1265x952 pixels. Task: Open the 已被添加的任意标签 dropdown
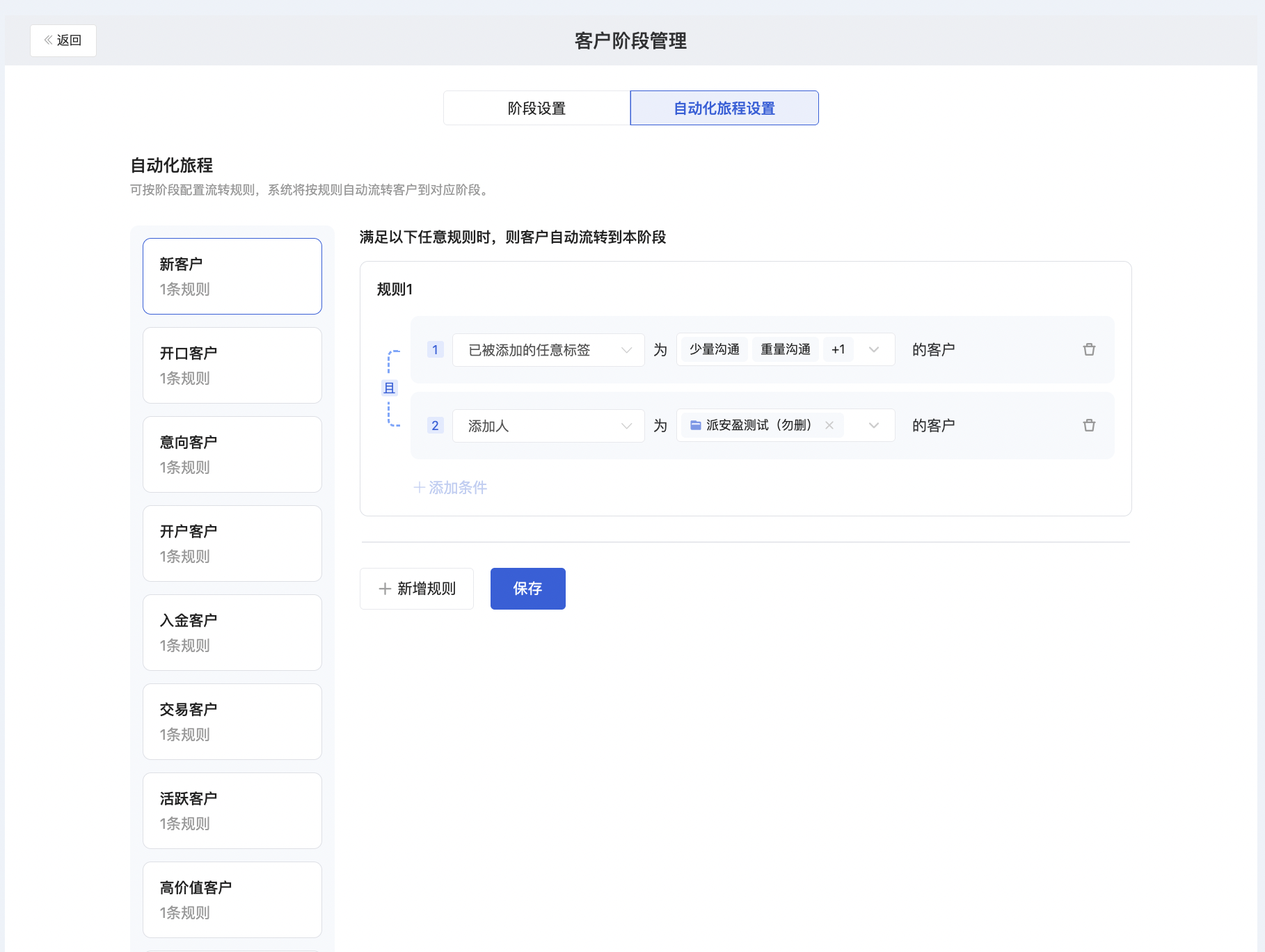click(548, 350)
